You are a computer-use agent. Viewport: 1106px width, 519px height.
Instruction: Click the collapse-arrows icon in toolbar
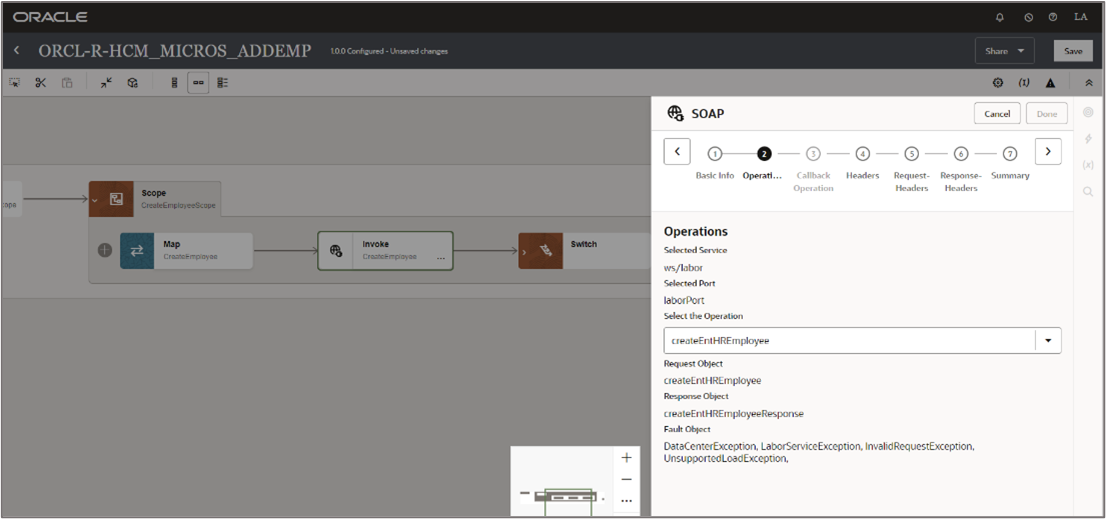point(106,83)
